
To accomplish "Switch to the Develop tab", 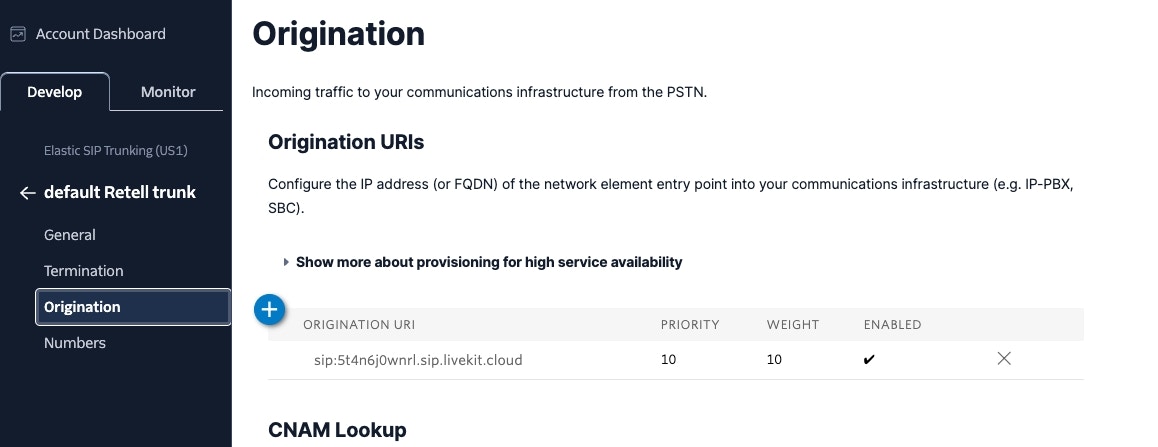I will [x=55, y=92].
